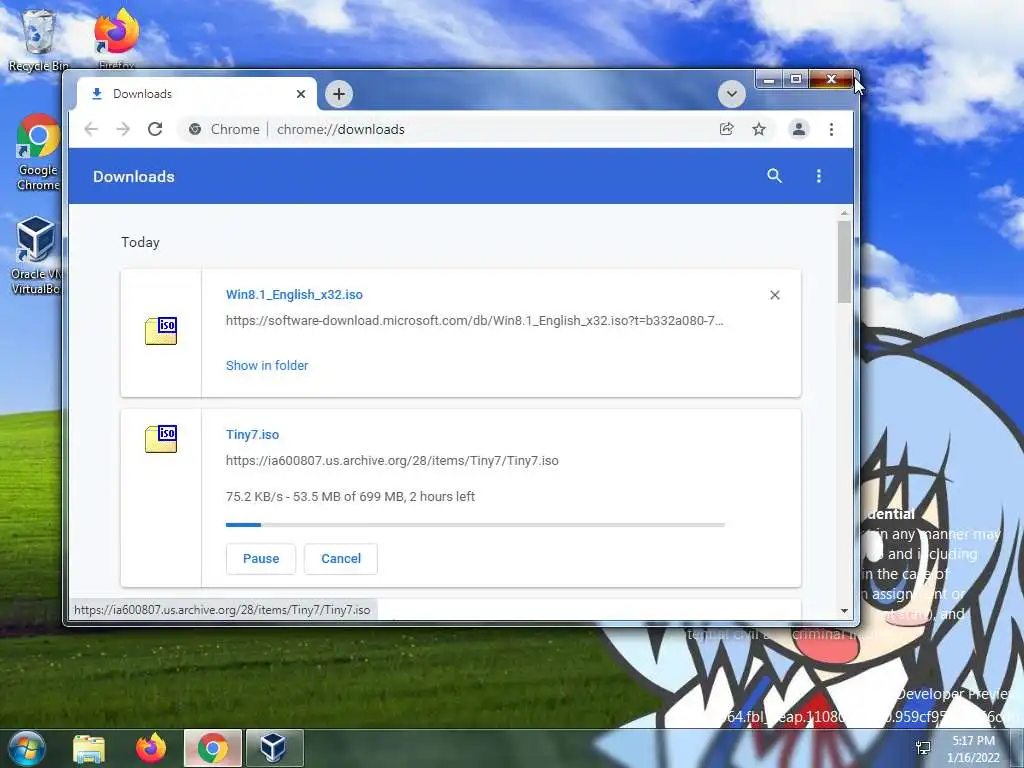Click the scrollbar up arrow
The image size is (1024, 768).
click(x=844, y=214)
